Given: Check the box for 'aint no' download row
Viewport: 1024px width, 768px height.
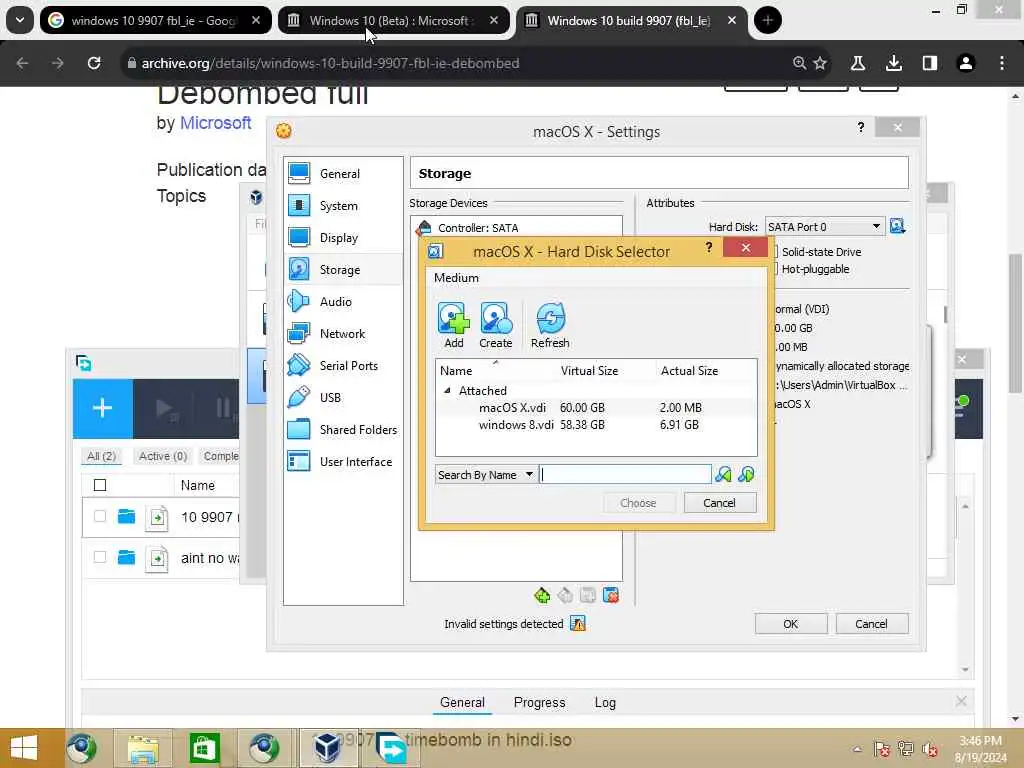Looking at the screenshot, I should (x=100, y=557).
